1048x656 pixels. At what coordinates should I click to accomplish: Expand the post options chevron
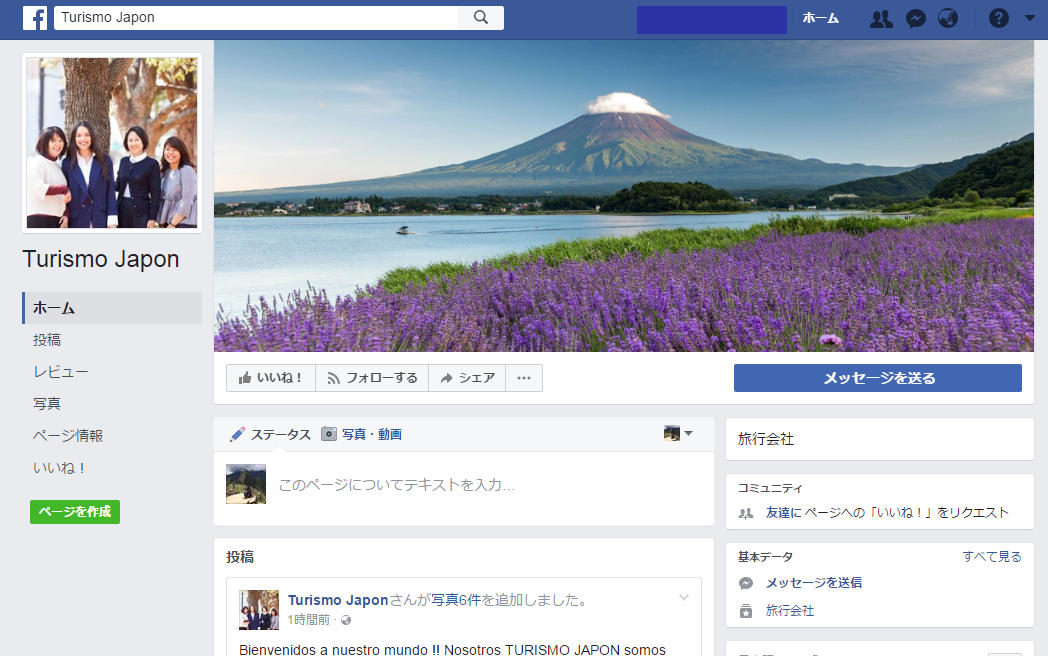pyautogui.click(x=684, y=597)
